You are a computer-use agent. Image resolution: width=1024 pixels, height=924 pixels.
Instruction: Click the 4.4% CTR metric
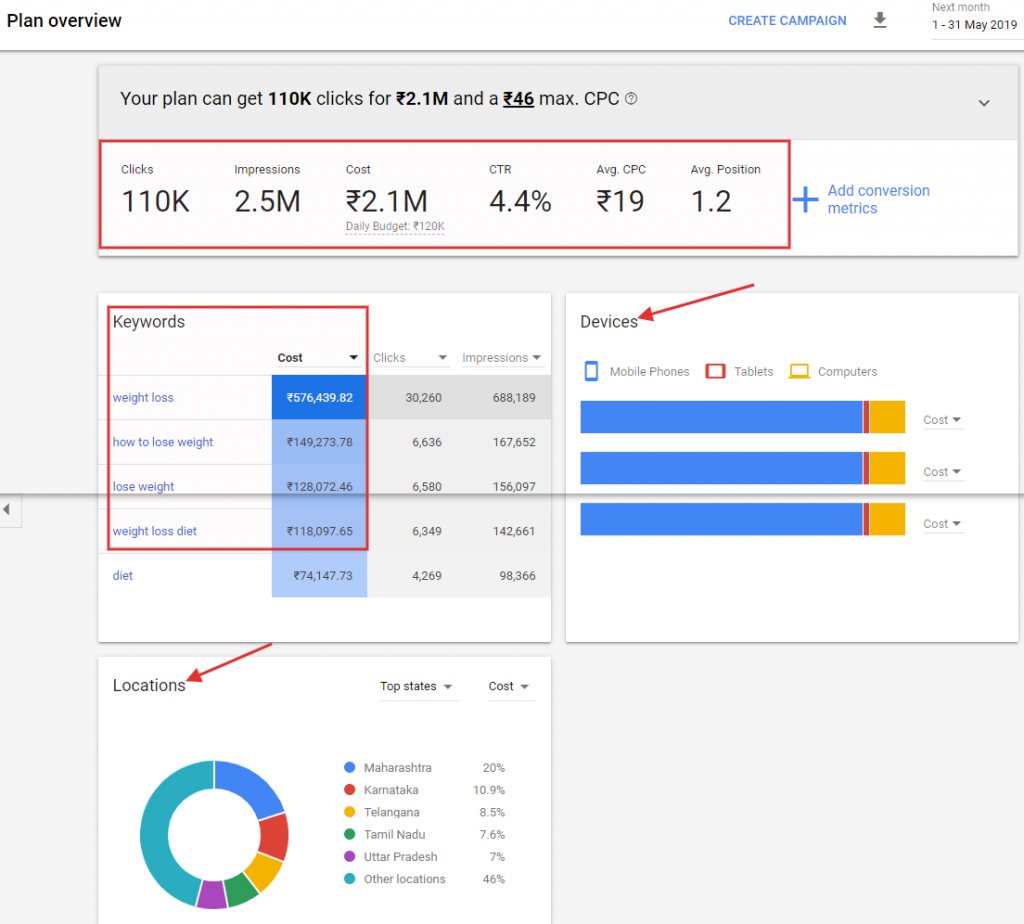(x=520, y=201)
